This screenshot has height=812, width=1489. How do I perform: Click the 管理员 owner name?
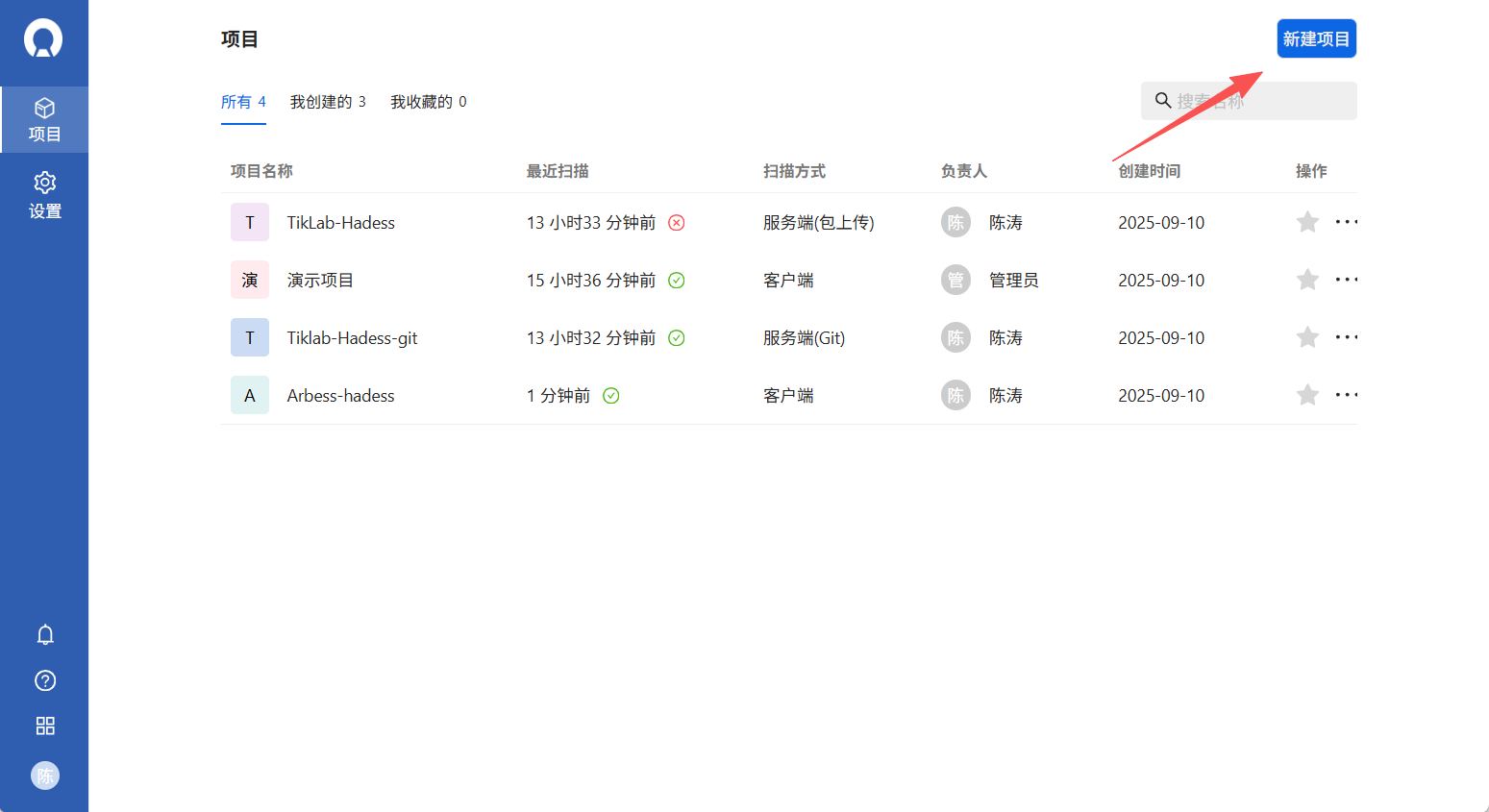point(1014,281)
